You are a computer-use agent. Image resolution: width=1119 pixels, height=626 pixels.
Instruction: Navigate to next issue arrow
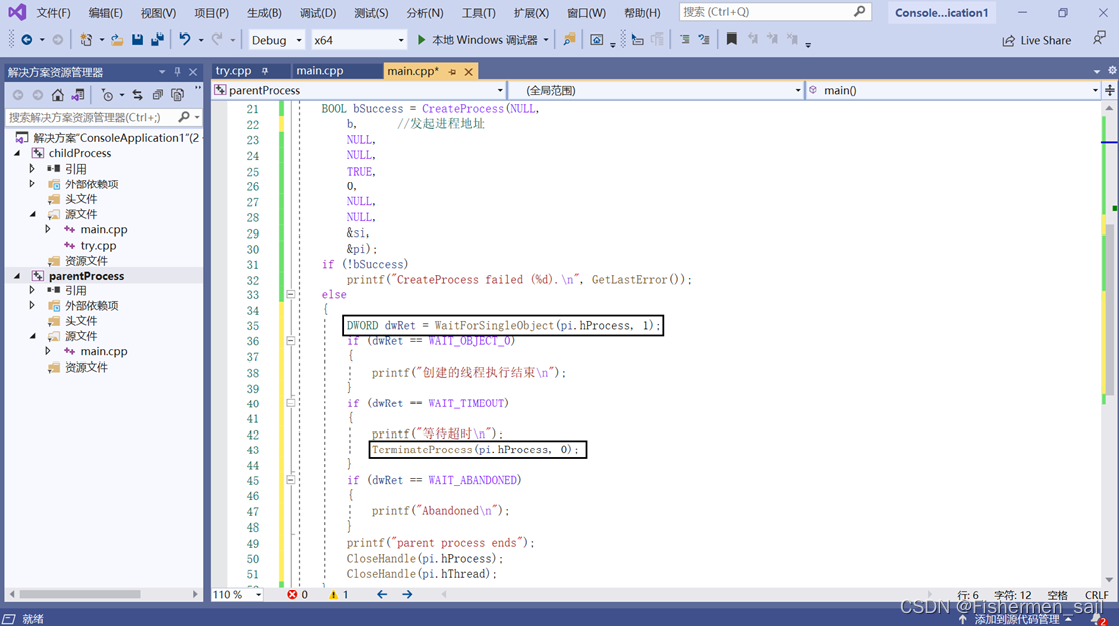click(x=407, y=595)
